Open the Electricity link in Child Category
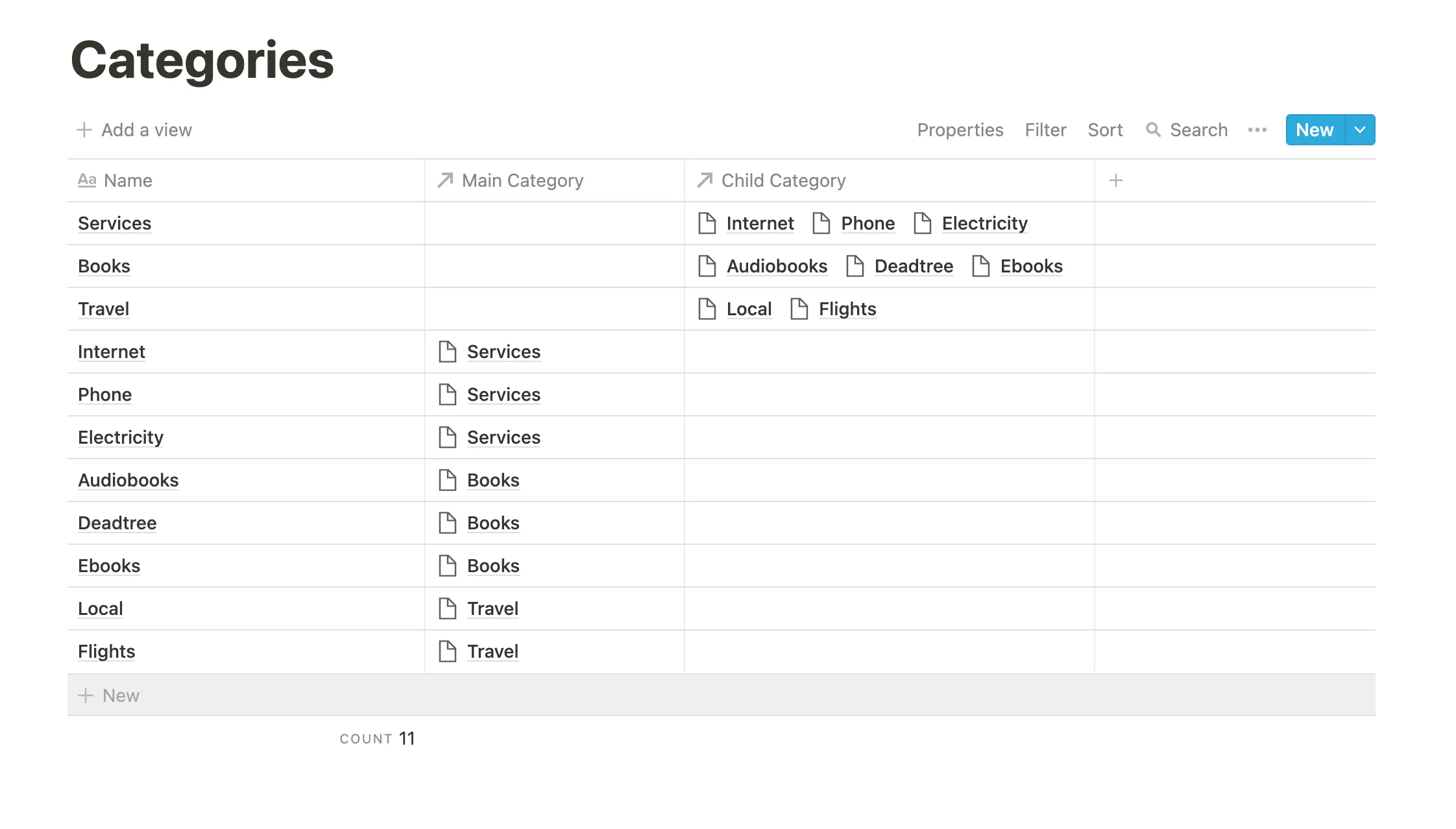The image size is (1456, 829). 984,223
